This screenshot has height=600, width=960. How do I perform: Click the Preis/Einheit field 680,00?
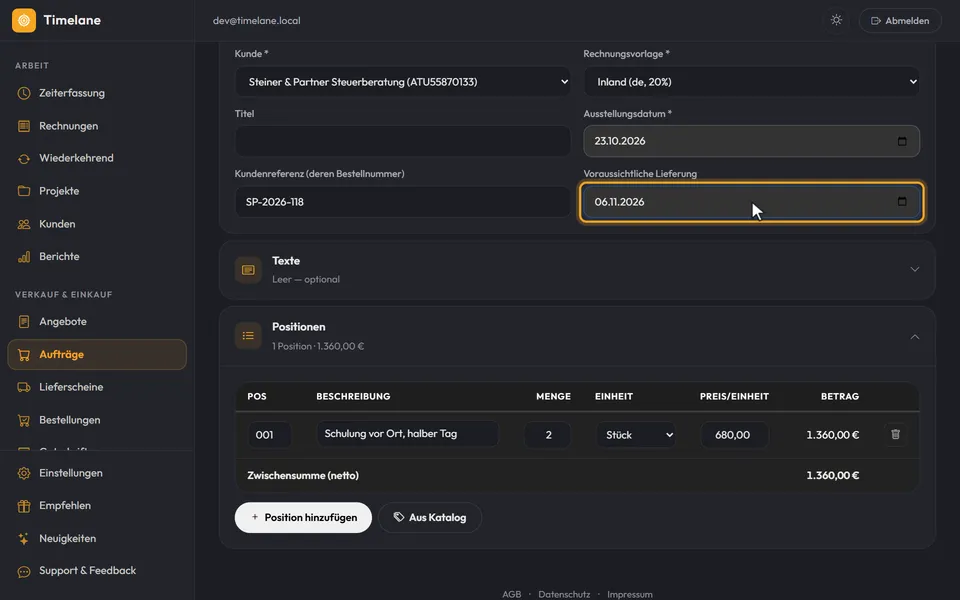734,435
